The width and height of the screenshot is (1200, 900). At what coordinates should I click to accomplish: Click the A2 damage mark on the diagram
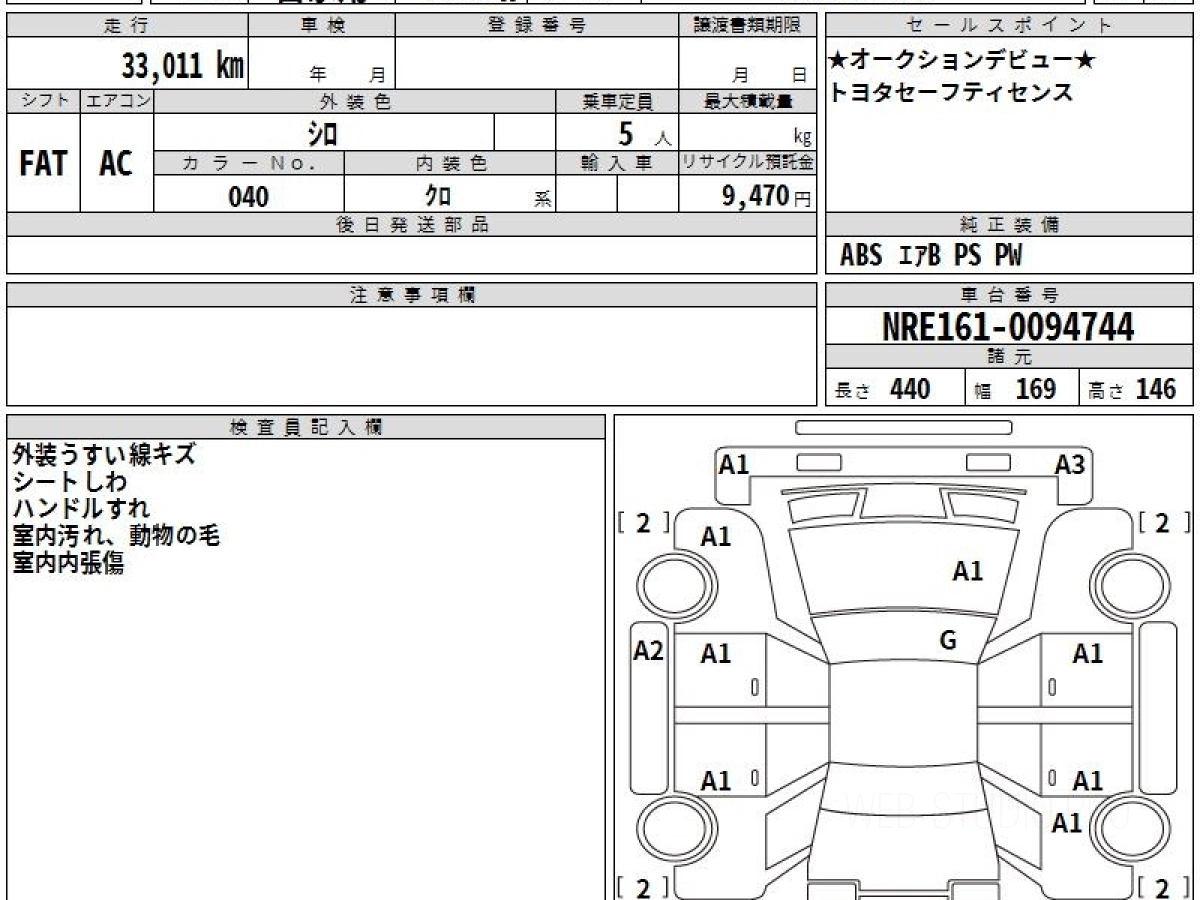tap(649, 651)
